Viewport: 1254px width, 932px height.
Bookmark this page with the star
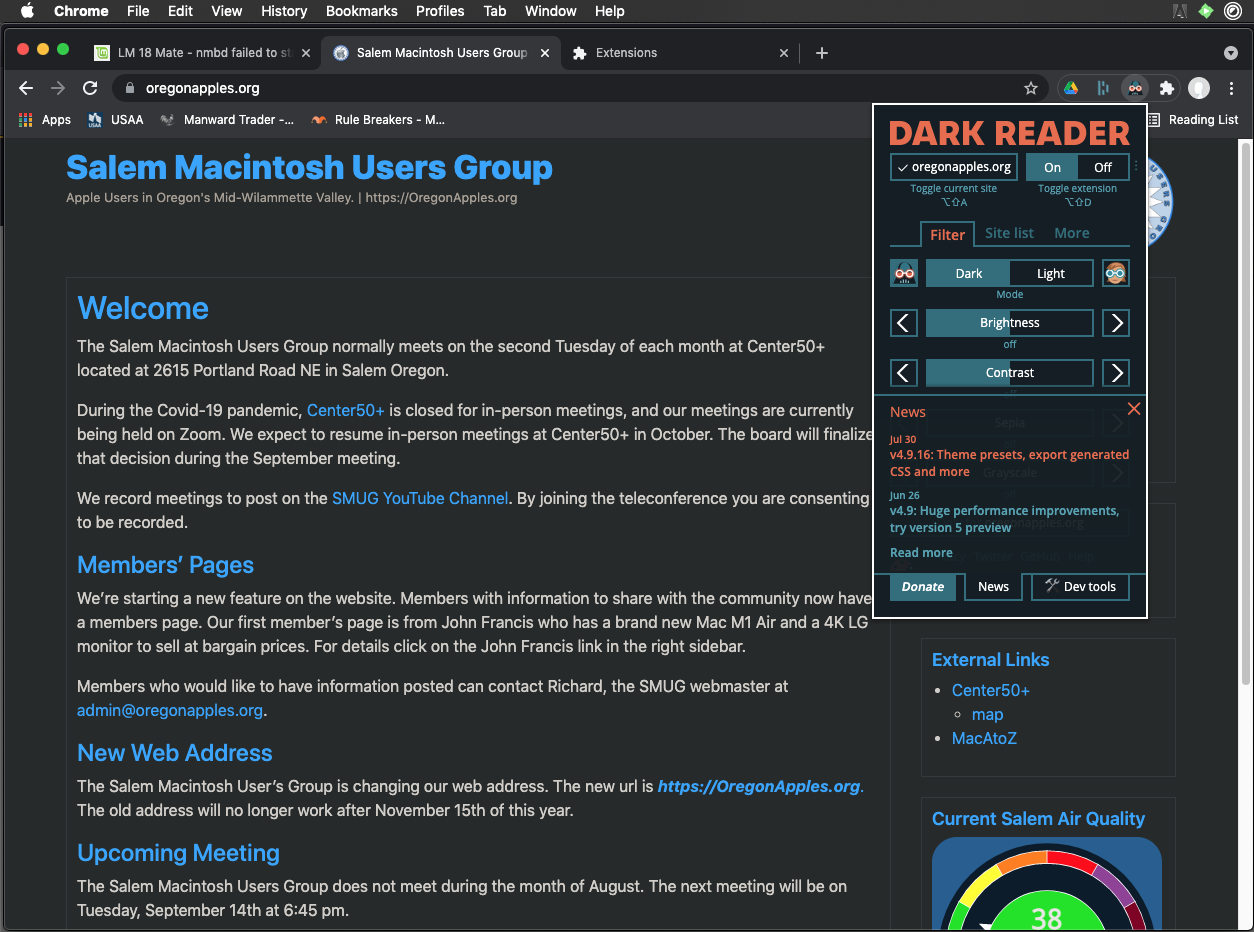click(x=1031, y=88)
